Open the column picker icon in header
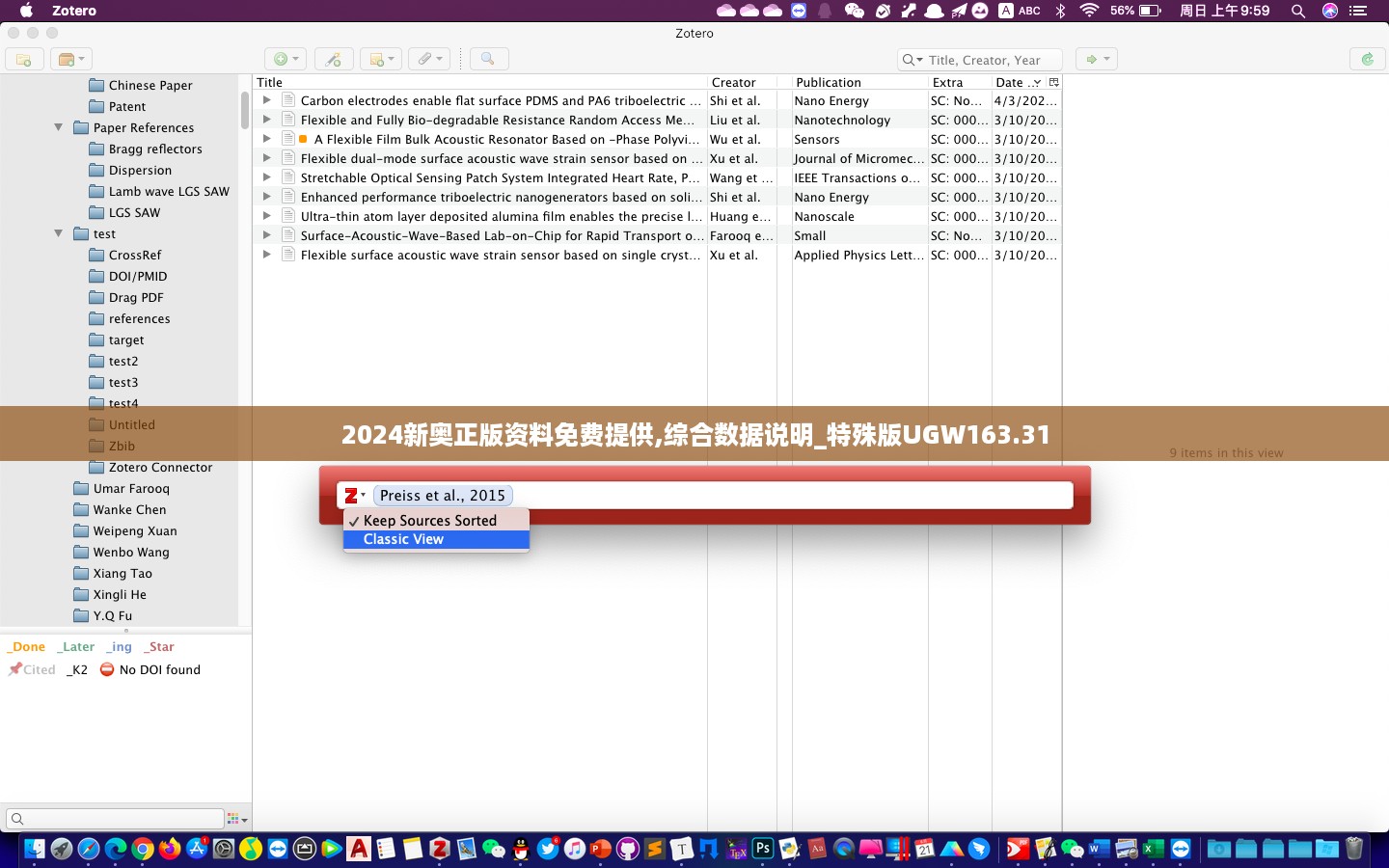 (1054, 82)
